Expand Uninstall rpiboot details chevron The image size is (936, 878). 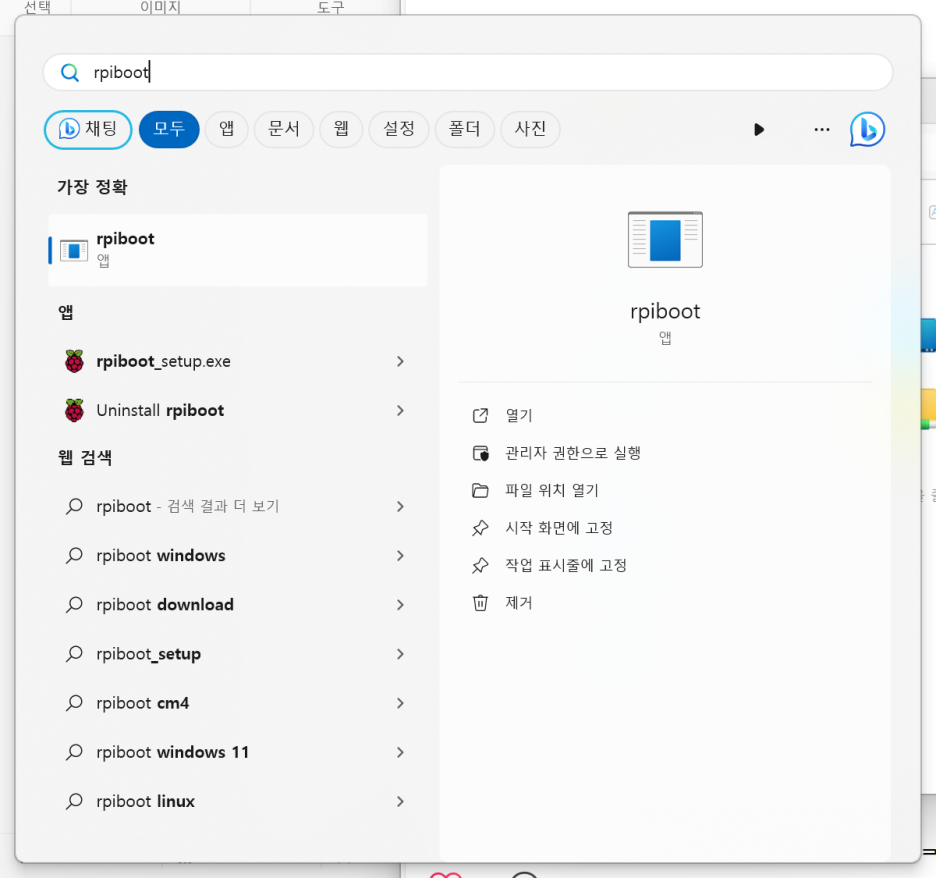(400, 411)
